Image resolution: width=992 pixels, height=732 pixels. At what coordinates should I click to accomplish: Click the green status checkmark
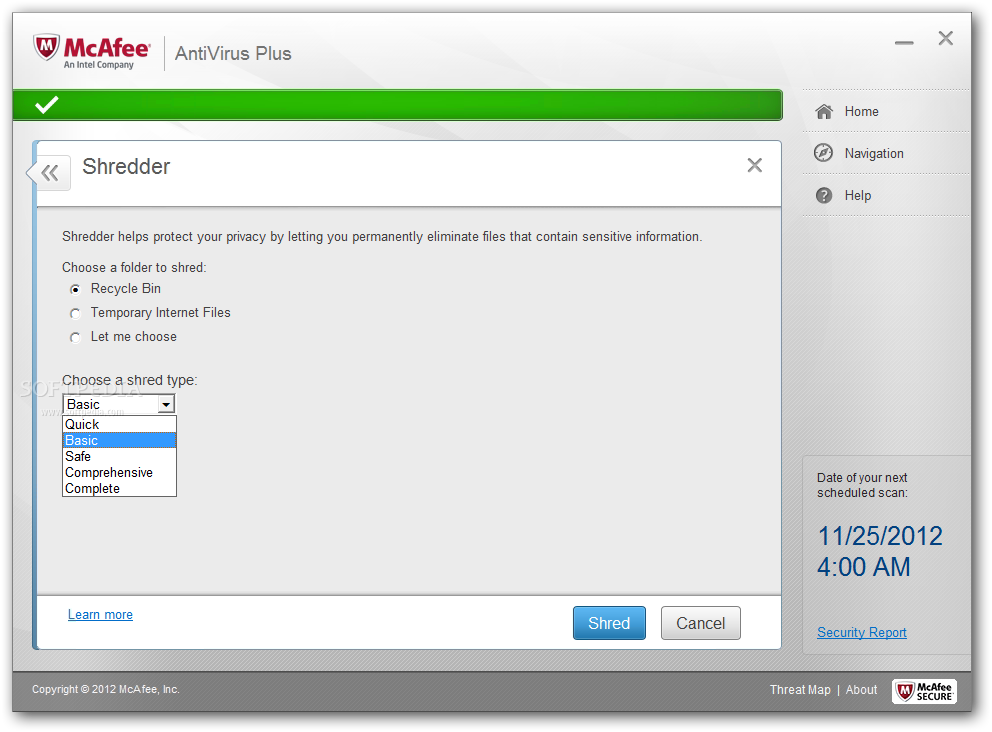tap(47, 104)
